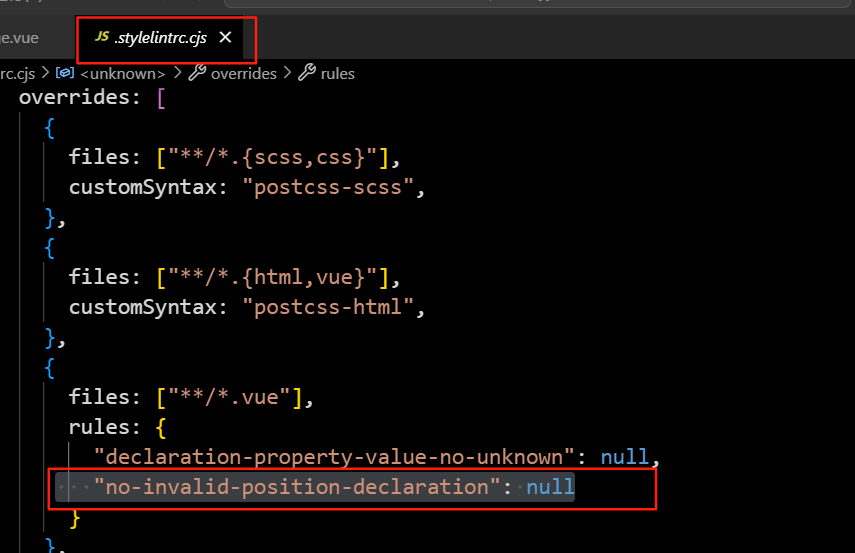Screen dimensions: 855x553
Task: Select the <unknown> breadcrumb segment
Action: tap(123, 74)
